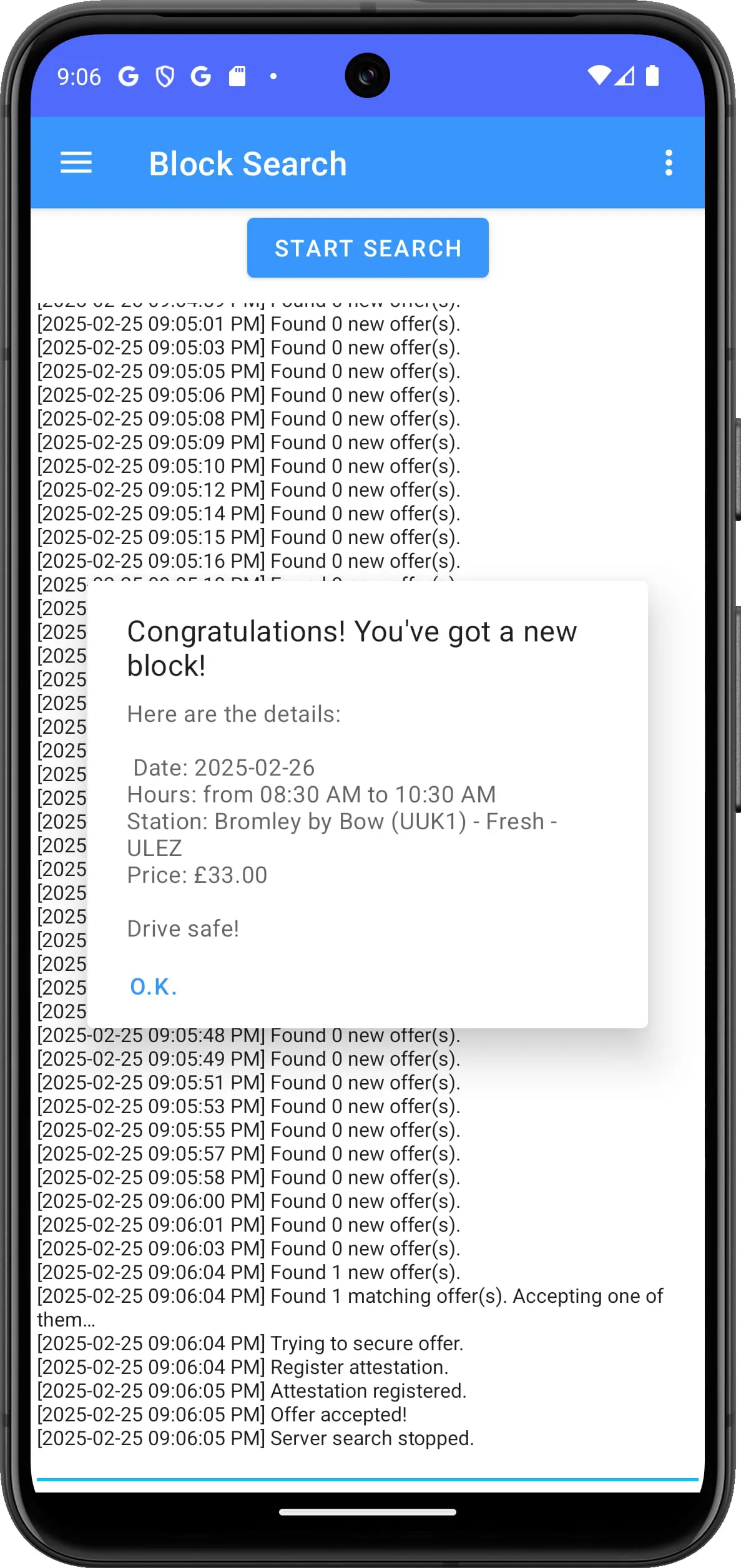Tap the Congratulations dialog title
This screenshot has height=1568, width=741.
[352, 648]
